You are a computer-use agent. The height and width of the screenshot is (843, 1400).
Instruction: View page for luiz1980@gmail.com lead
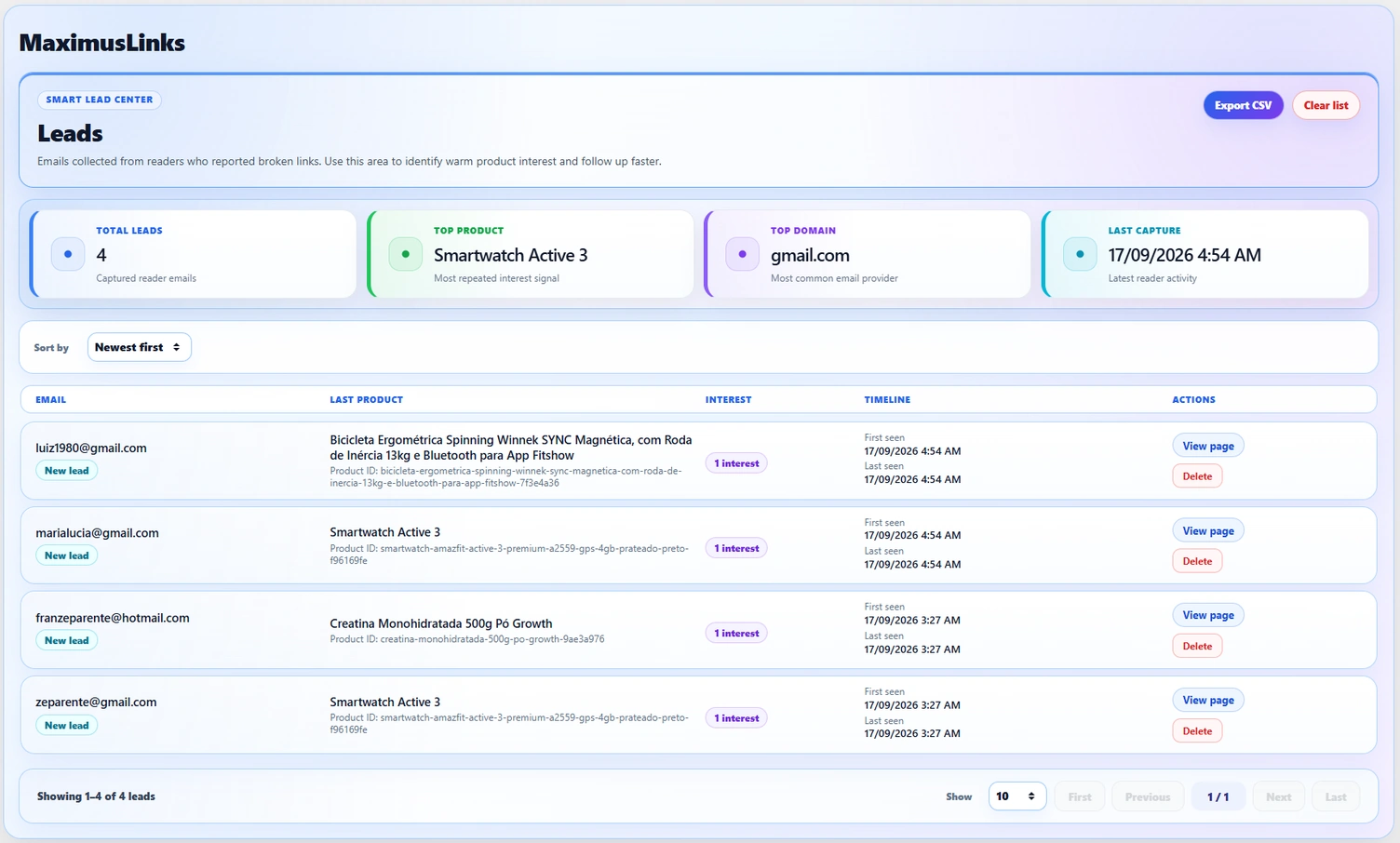(x=1207, y=446)
